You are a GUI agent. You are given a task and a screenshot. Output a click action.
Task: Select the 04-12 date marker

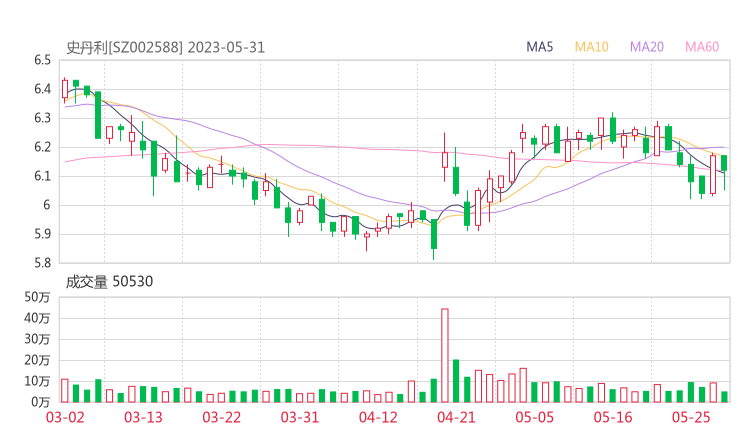377,417
